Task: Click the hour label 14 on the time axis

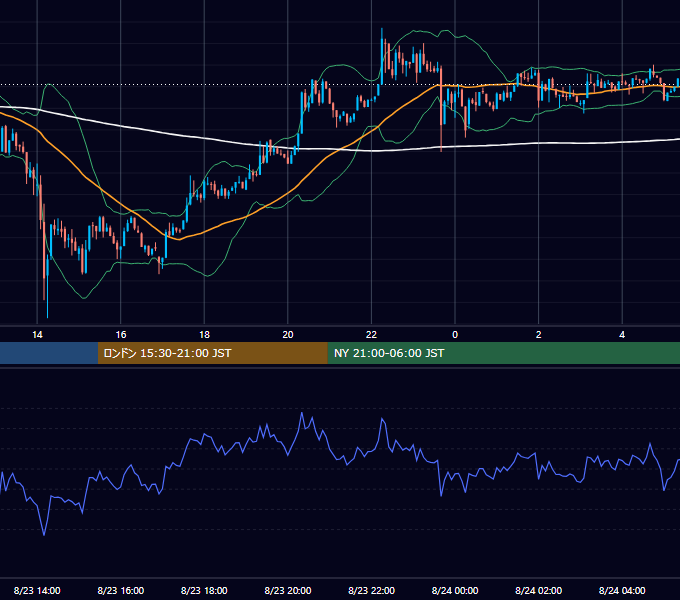Action: point(37,335)
